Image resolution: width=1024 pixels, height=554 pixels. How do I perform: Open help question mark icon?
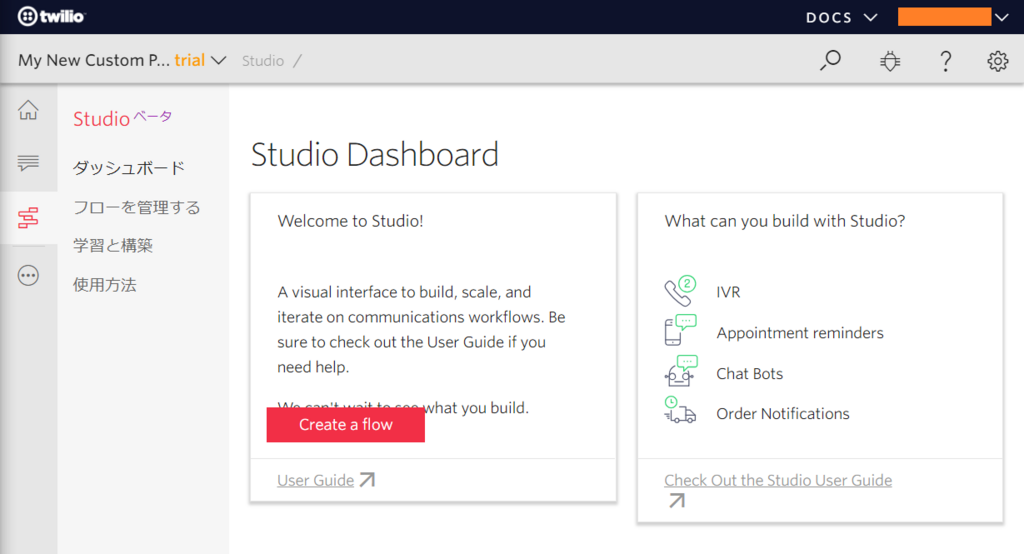[x=945, y=61]
